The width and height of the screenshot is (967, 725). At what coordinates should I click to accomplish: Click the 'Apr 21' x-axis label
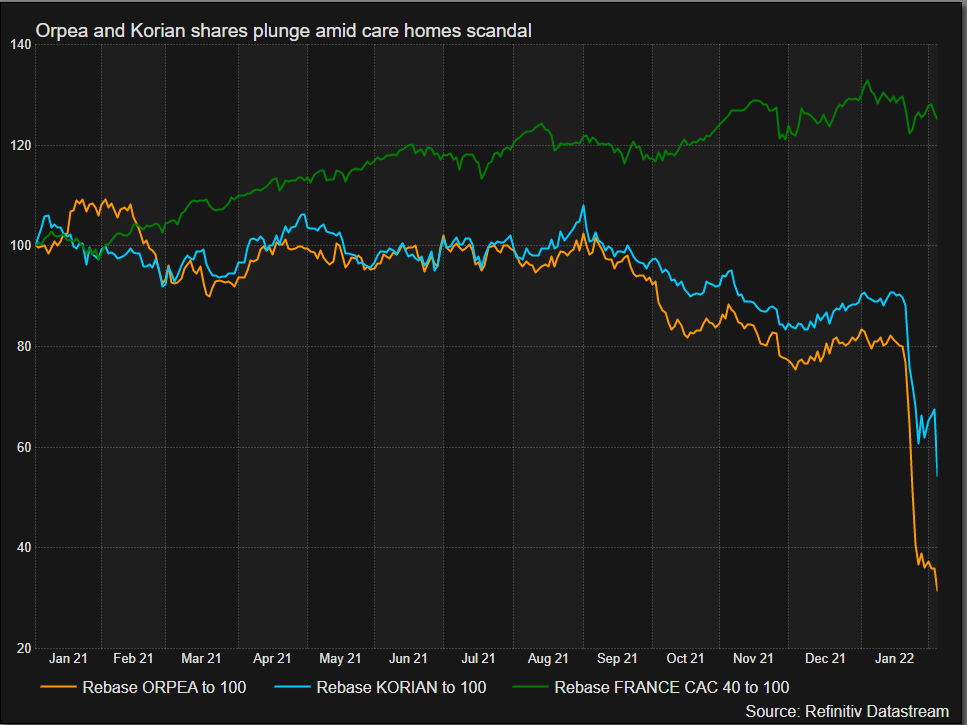coord(272,658)
